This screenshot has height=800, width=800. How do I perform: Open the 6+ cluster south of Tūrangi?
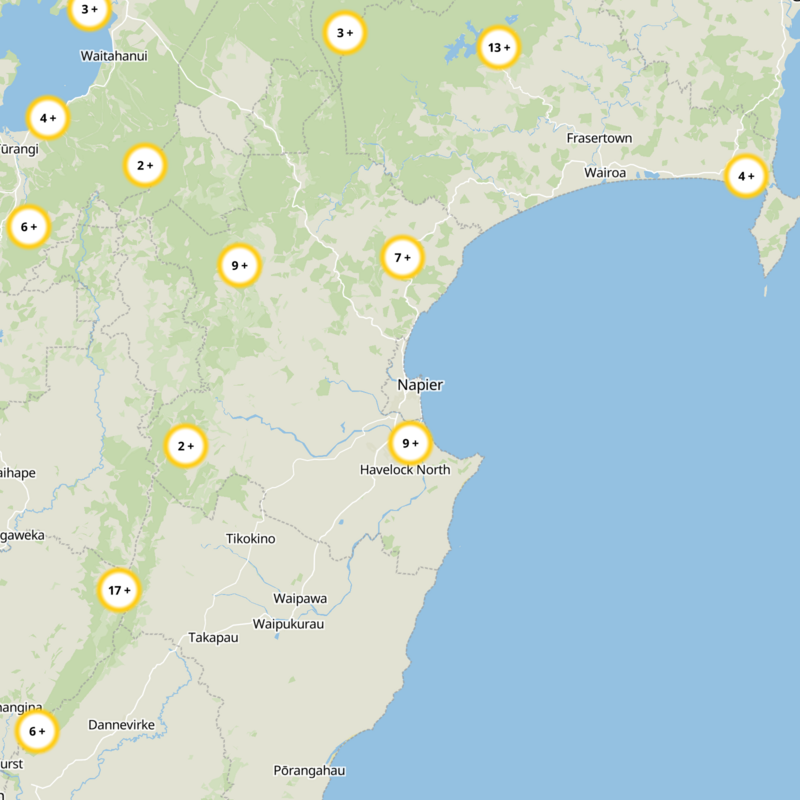point(29,227)
